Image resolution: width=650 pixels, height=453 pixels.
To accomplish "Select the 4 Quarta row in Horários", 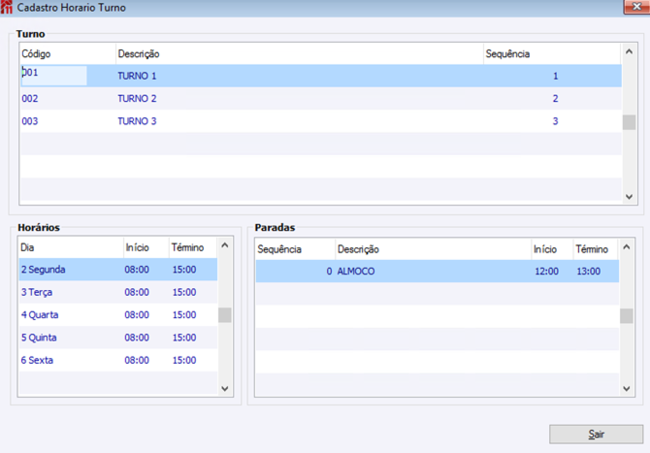I will point(118,315).
